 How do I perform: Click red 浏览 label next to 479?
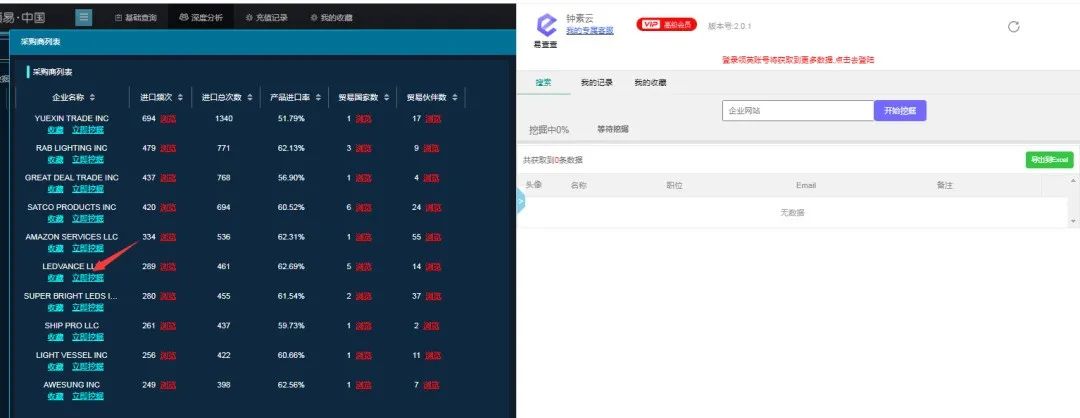(x=168, y=148)
